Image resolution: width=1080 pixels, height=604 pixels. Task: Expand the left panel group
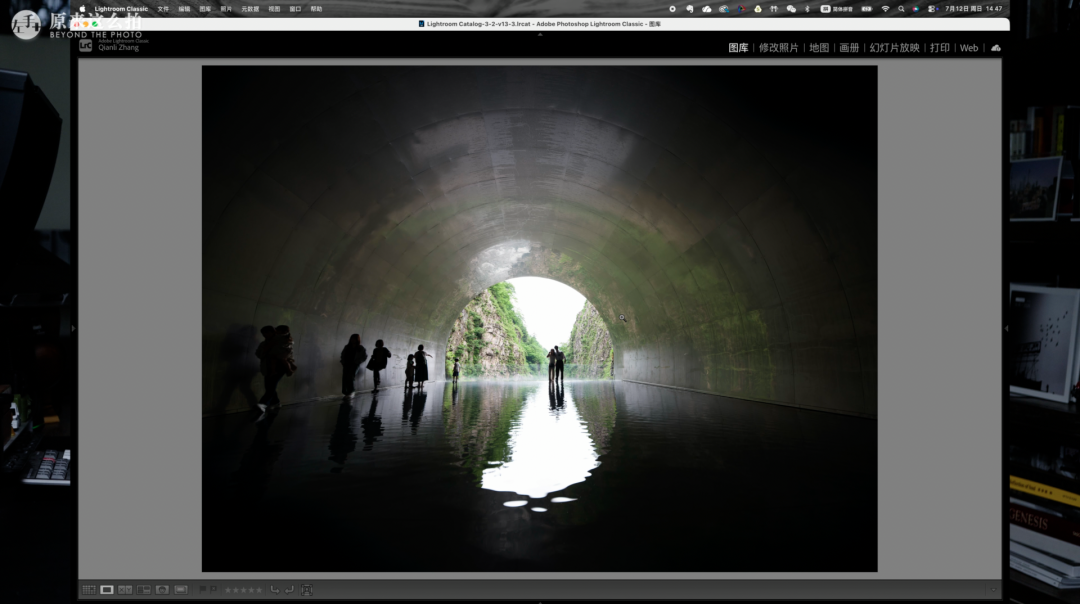click(x=74, y=329)
